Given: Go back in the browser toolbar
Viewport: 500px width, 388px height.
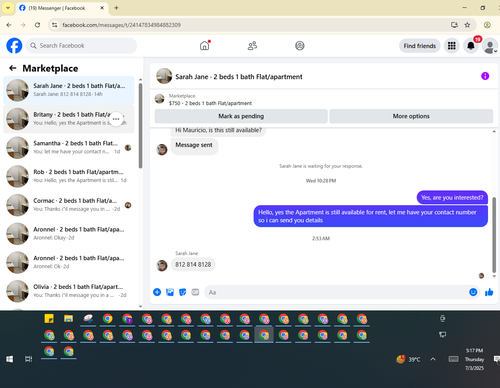Looking at the screenshot, I should coord(9,25).
